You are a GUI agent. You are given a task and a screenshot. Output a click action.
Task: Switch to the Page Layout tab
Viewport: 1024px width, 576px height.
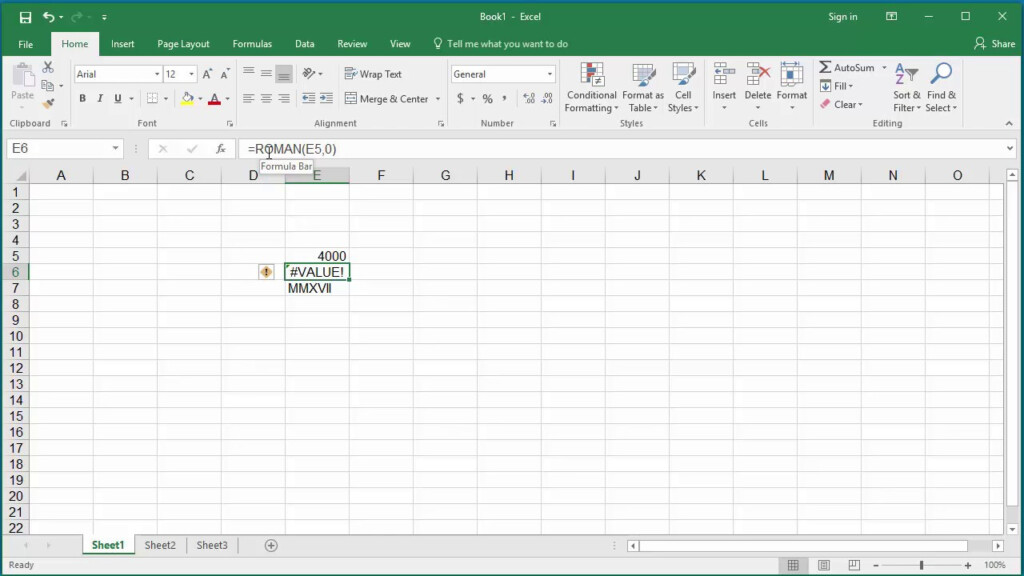(183, 44)
